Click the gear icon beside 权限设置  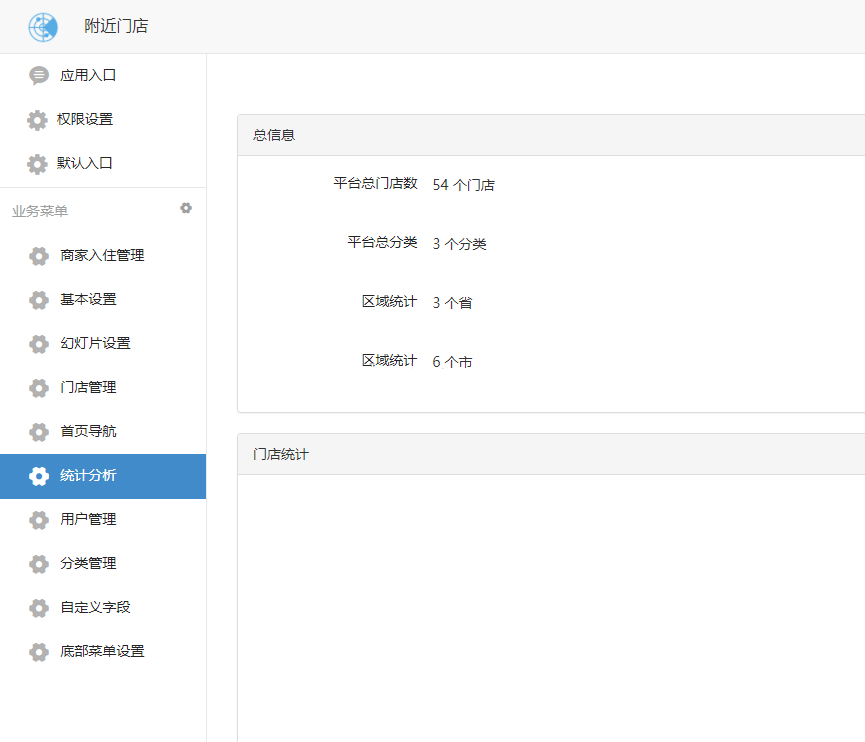pyautogui.click(x=37, y=120)
